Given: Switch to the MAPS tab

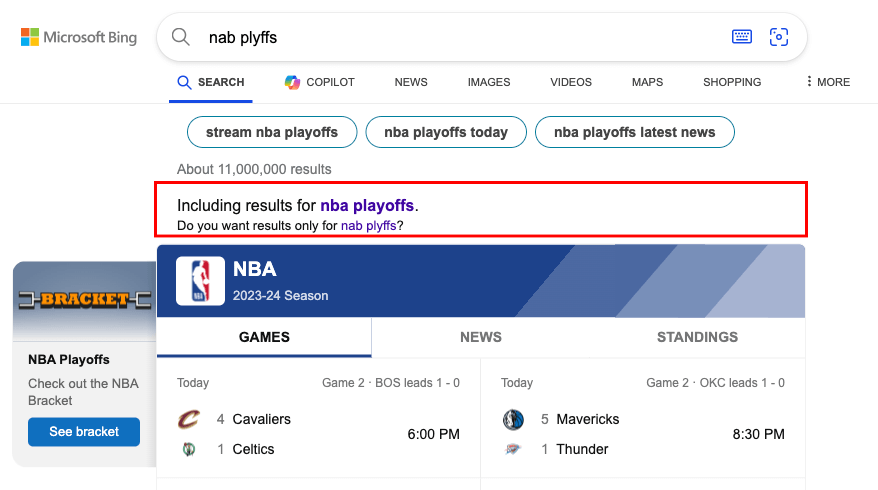Looking at the screenshot, I should click(647, 82).
